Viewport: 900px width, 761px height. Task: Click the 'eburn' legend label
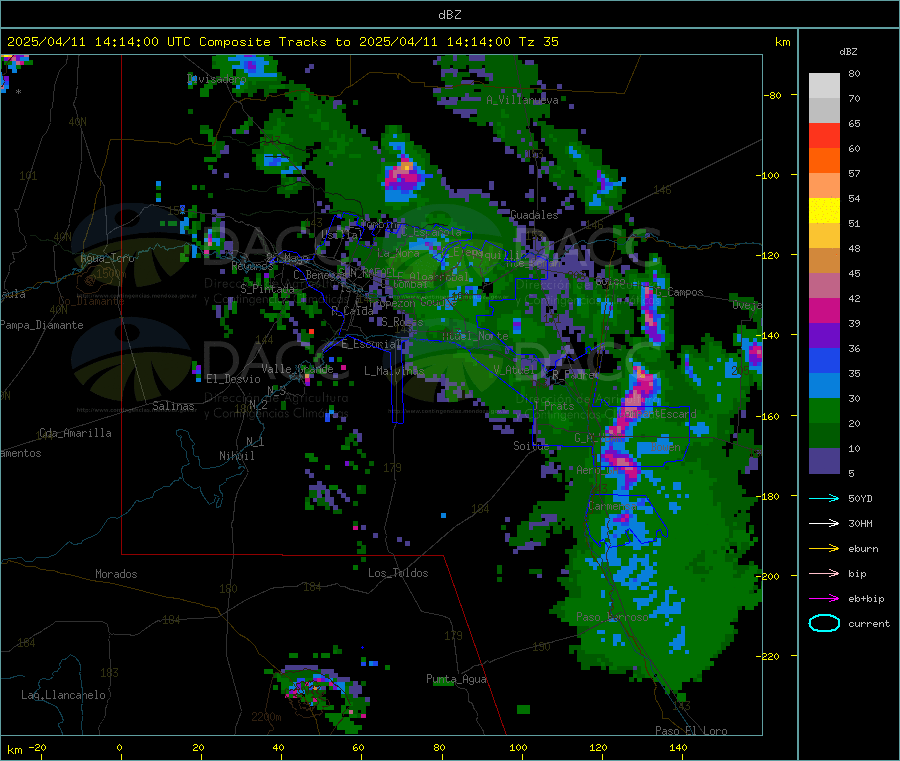[x=863, y=549]
